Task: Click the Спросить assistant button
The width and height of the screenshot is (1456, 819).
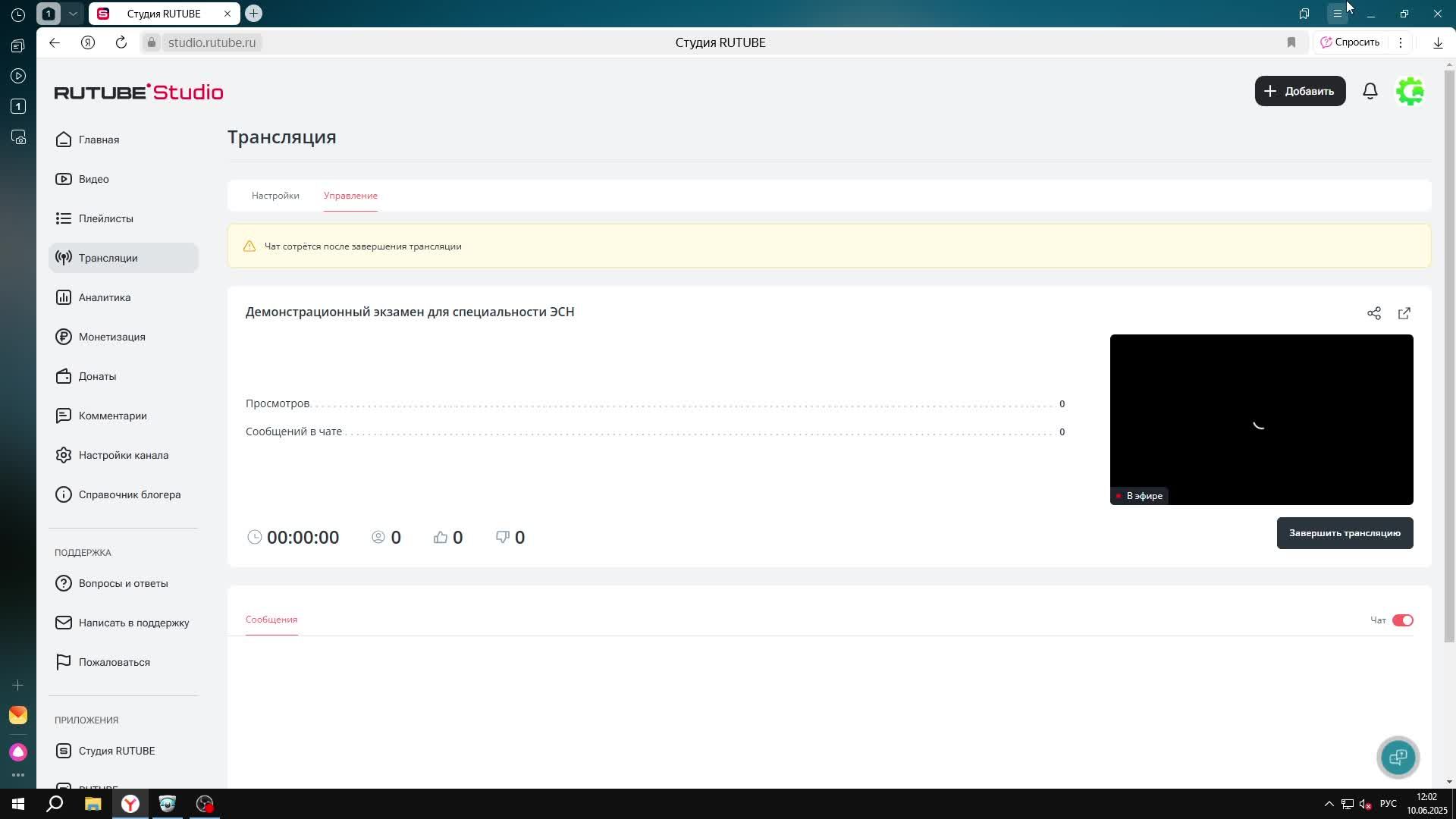Action: coord(1351,42)
